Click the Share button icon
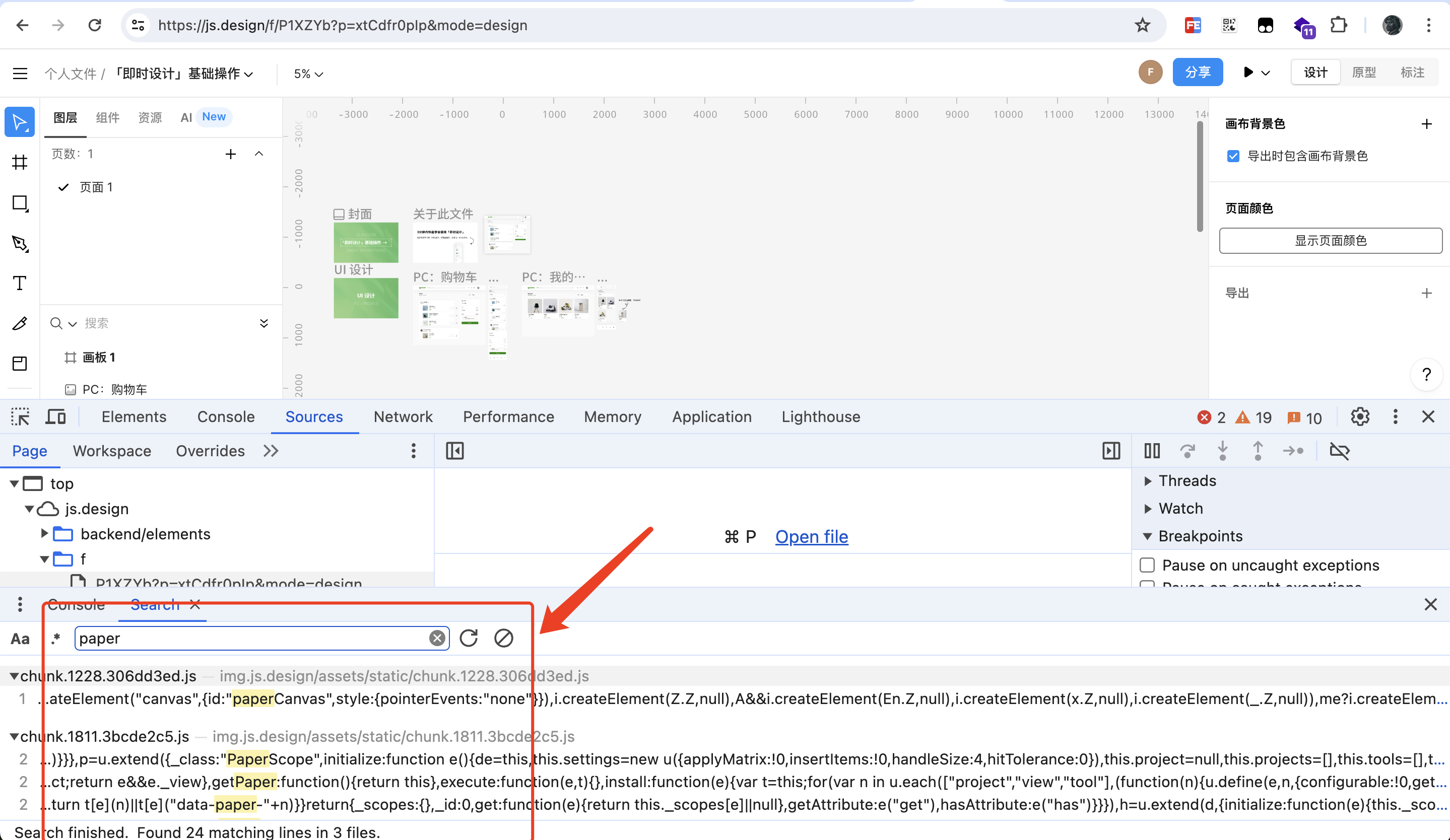The image size is (1450, 840). 1197,72
